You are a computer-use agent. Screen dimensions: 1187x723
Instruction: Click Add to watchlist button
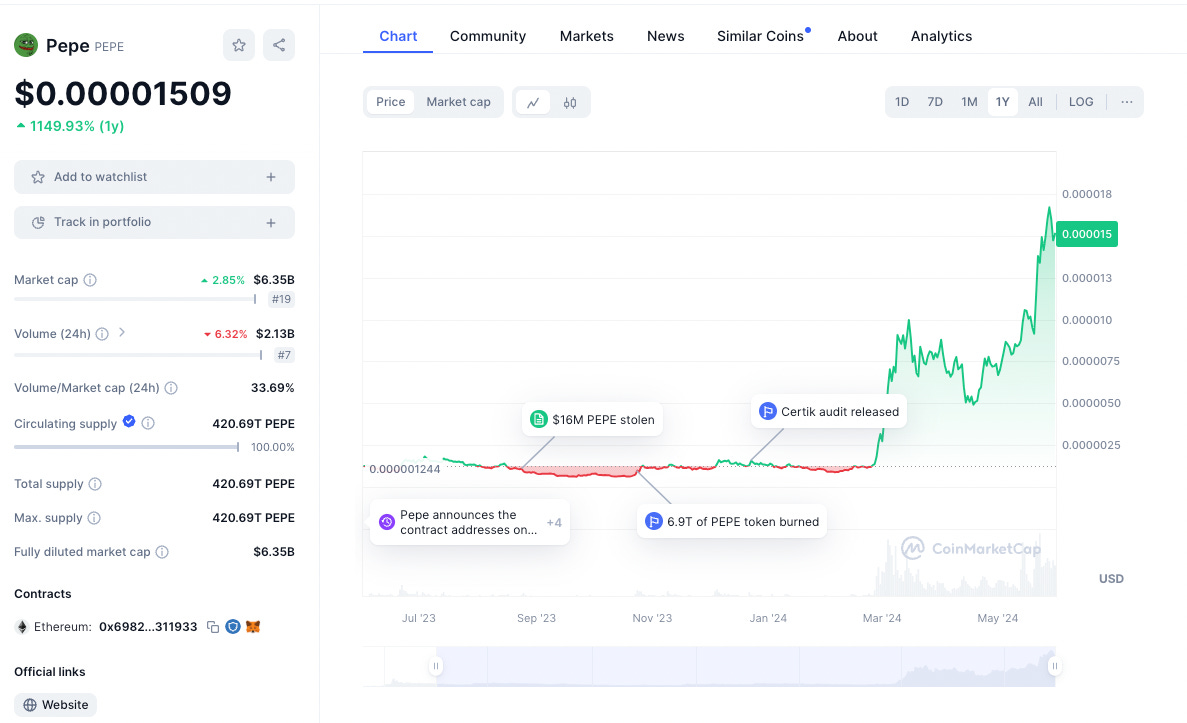pyautogui.click(x=154, y=177)
